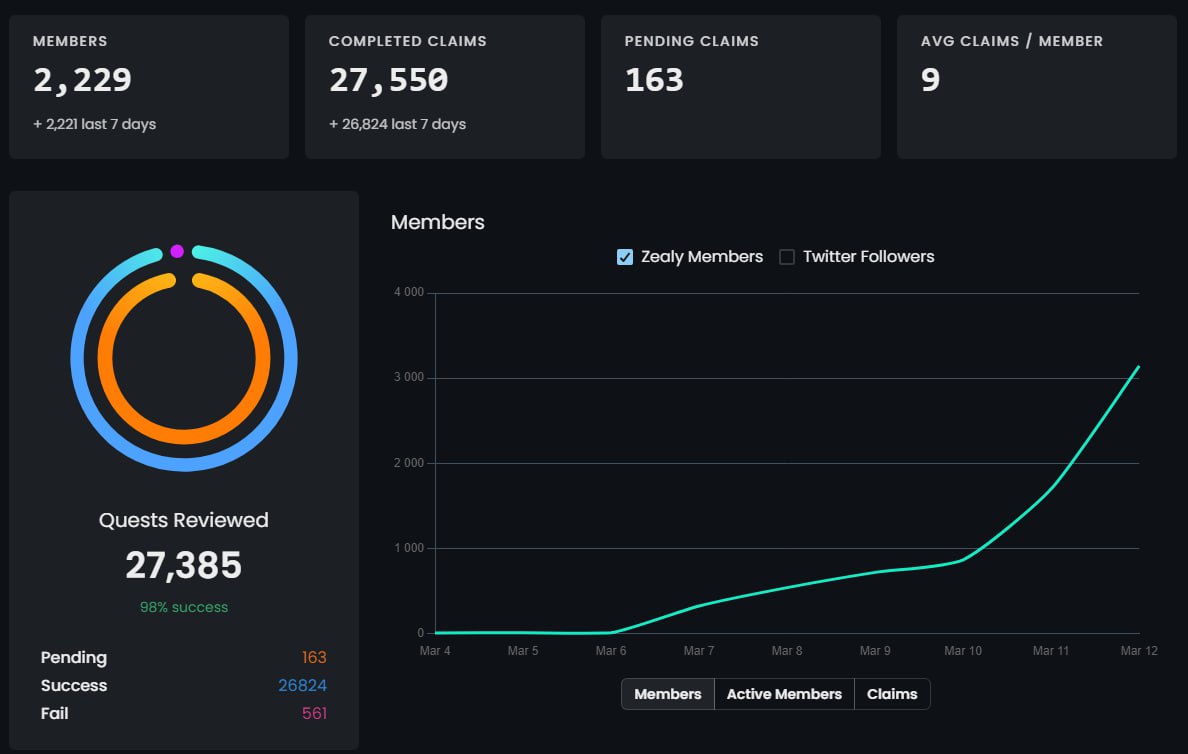Image resolution: width=1188 pixels, height=754 pixels.
Task: Open the Claims tab
Action: coord(892,694)
